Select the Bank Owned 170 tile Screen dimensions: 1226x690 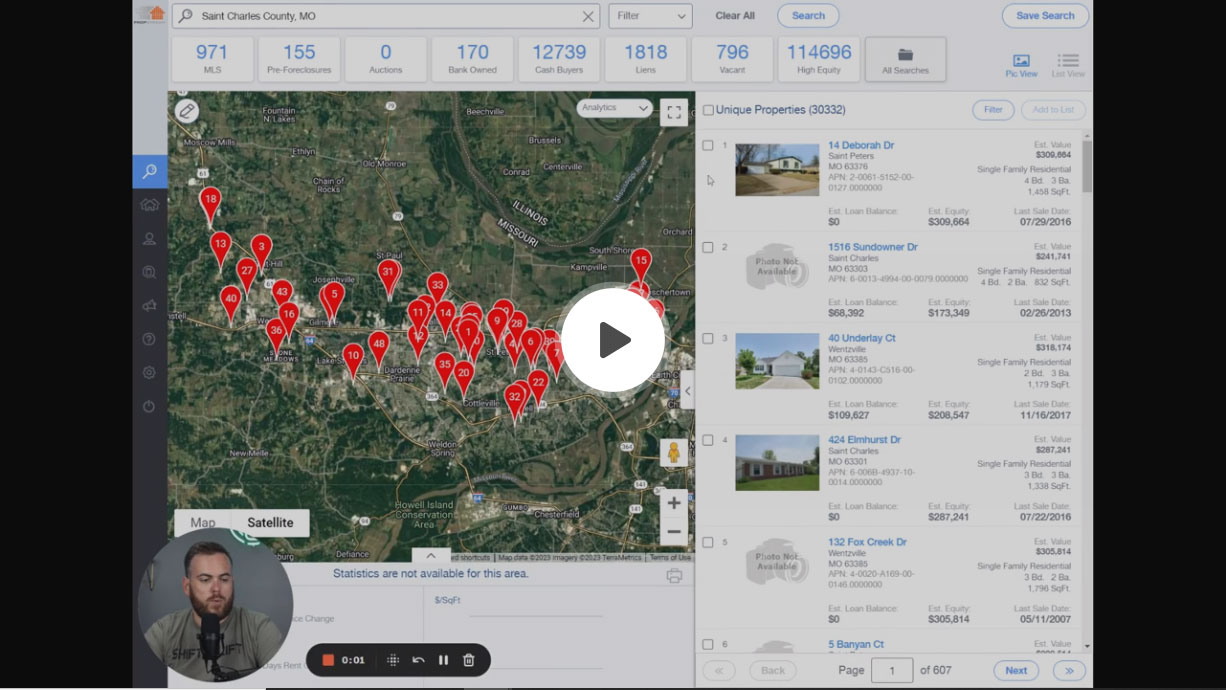pyautogui.click(x=472, y=59)
